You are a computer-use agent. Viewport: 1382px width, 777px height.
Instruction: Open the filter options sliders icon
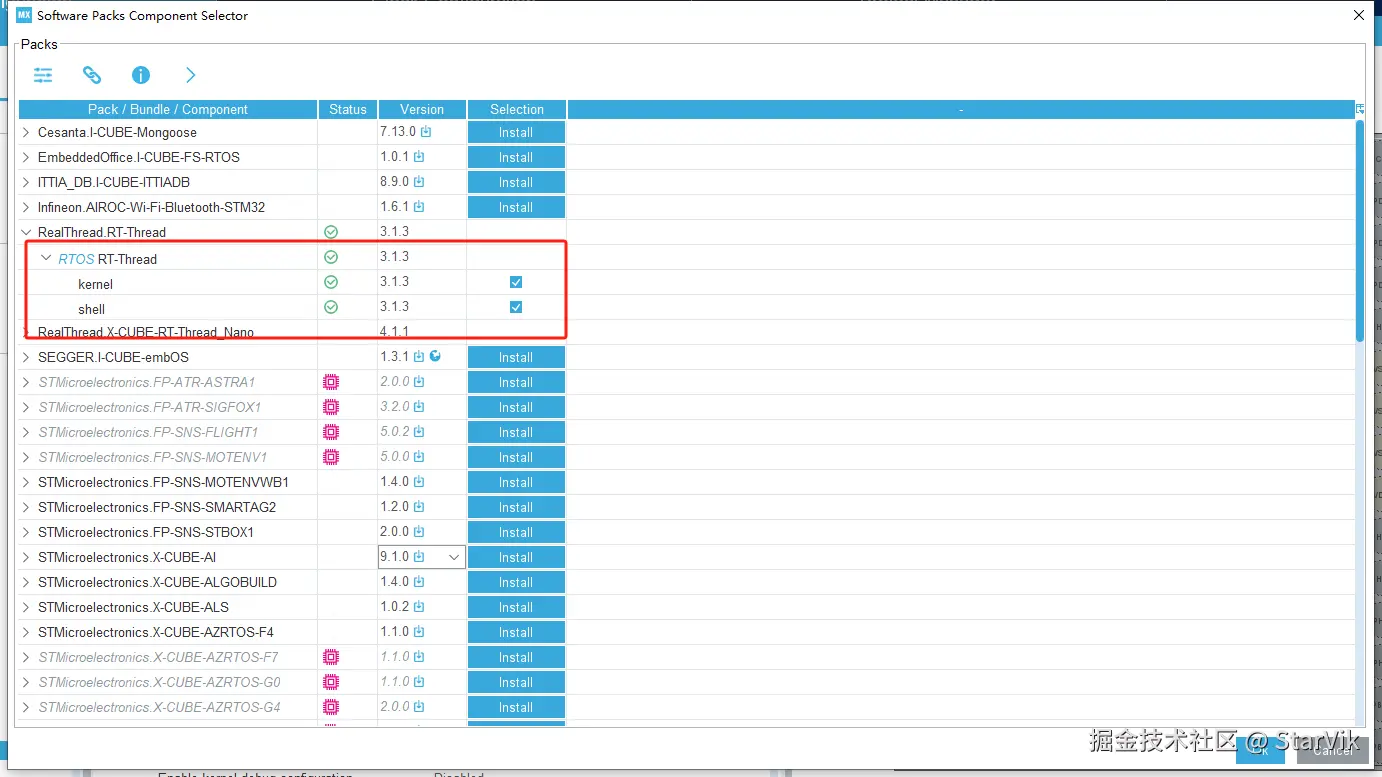(x=43, y=75)
